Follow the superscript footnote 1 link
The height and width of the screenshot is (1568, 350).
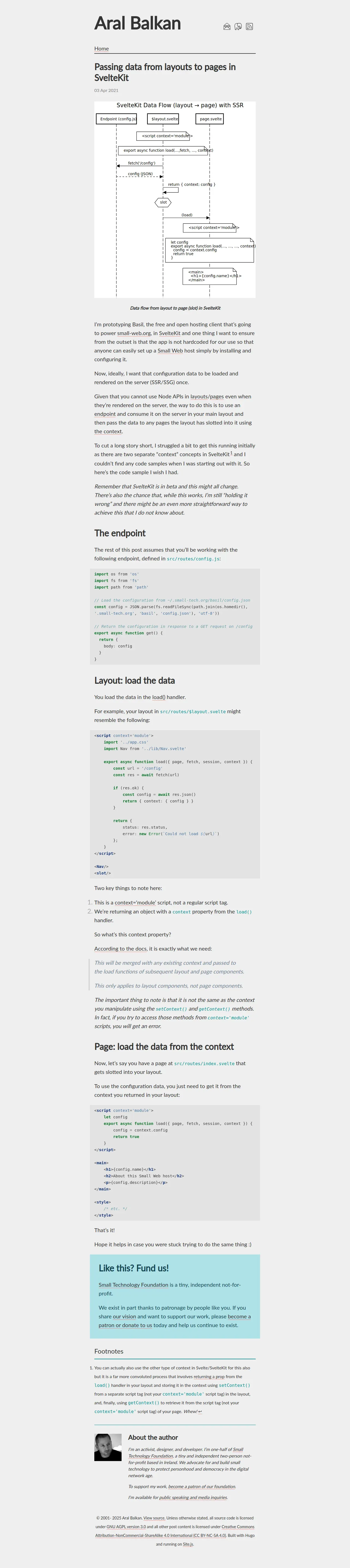point(231,453)
